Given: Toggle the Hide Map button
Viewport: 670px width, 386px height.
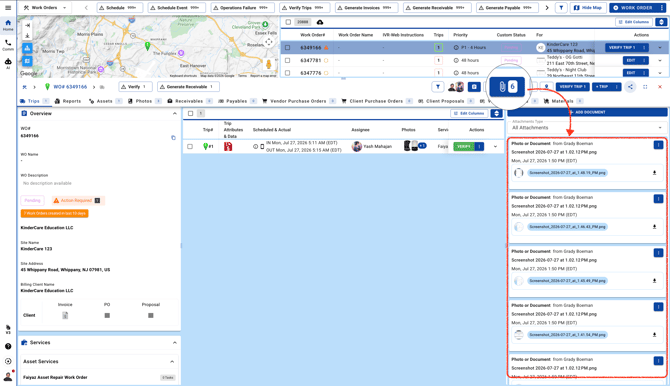Looking at the screenshot, I should point(588,8).
